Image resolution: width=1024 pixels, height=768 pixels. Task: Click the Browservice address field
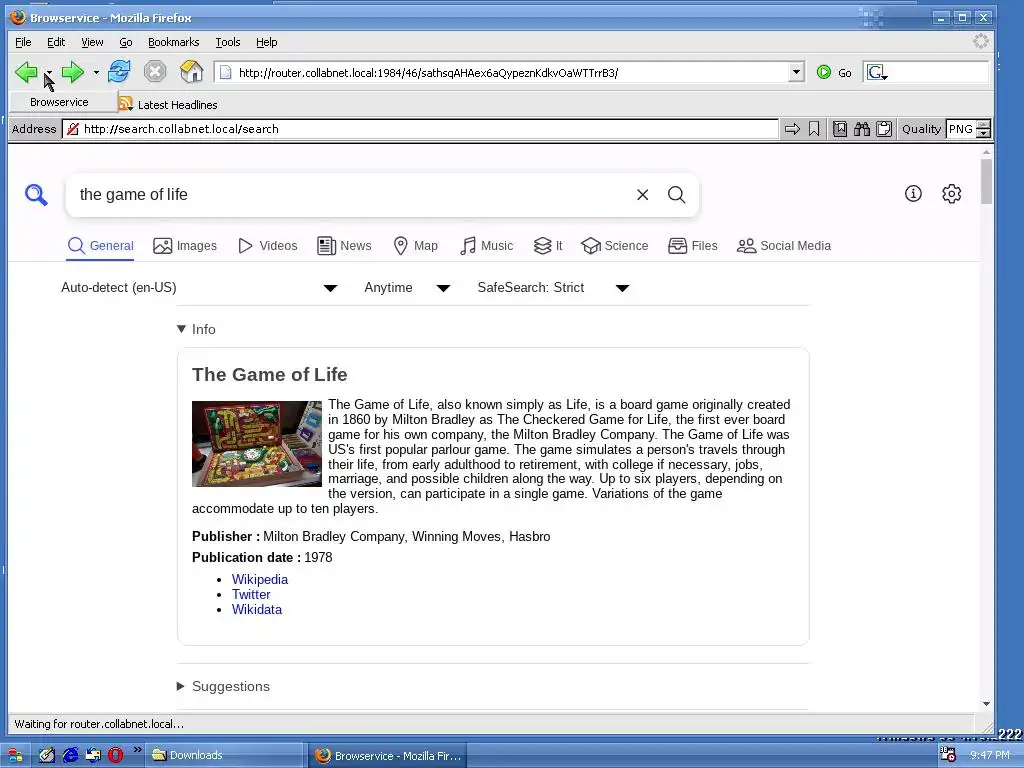point(420,129)
